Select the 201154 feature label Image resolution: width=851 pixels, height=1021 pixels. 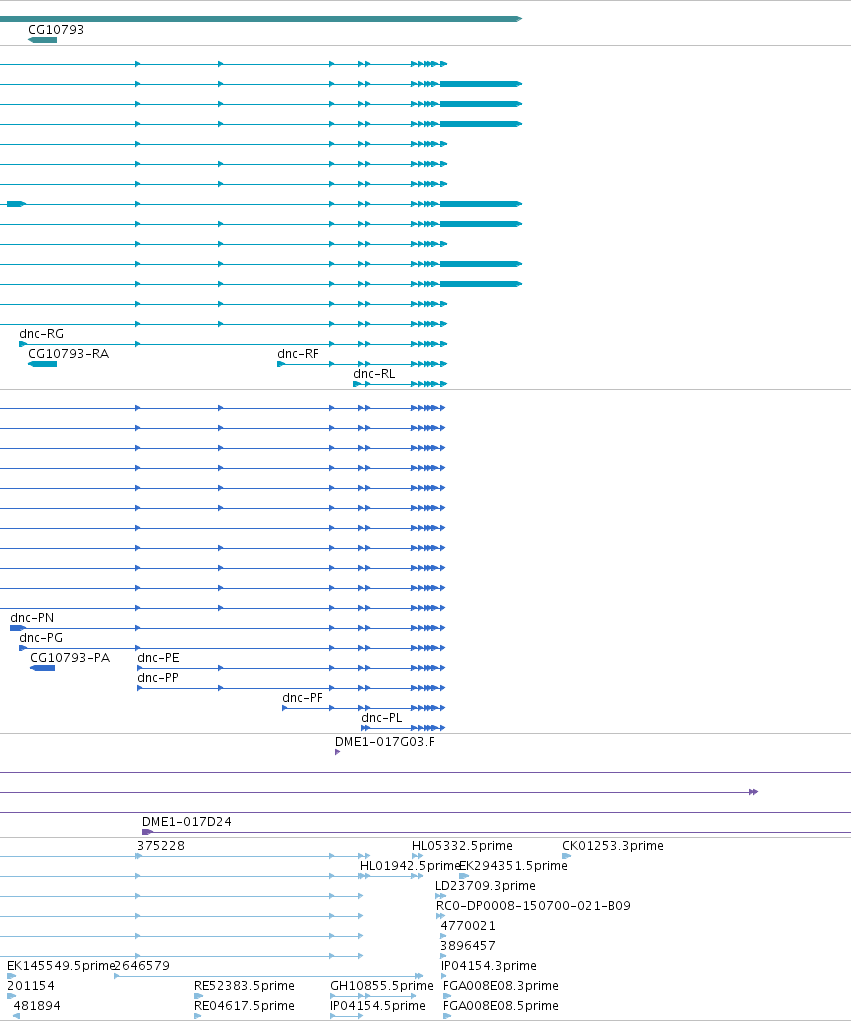click(x=31, y=986)
